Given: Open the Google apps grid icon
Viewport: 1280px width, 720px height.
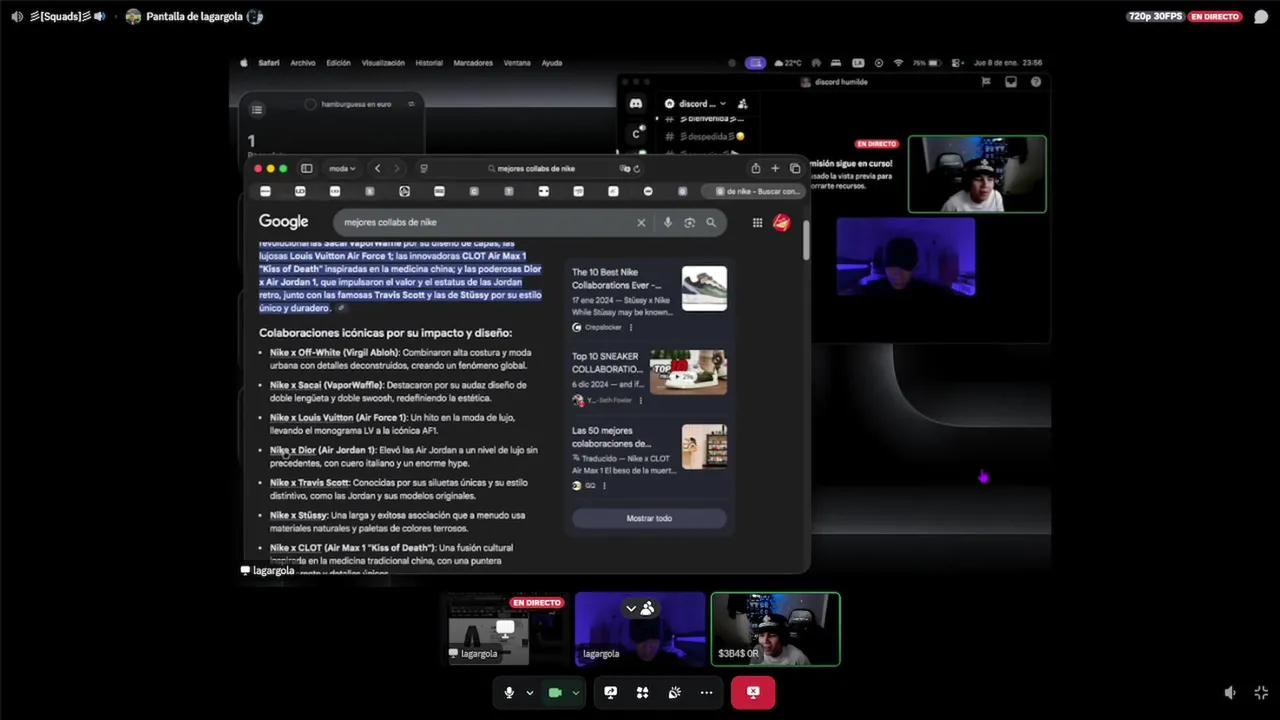Looking at the screenshot, I should coord(757,223).
